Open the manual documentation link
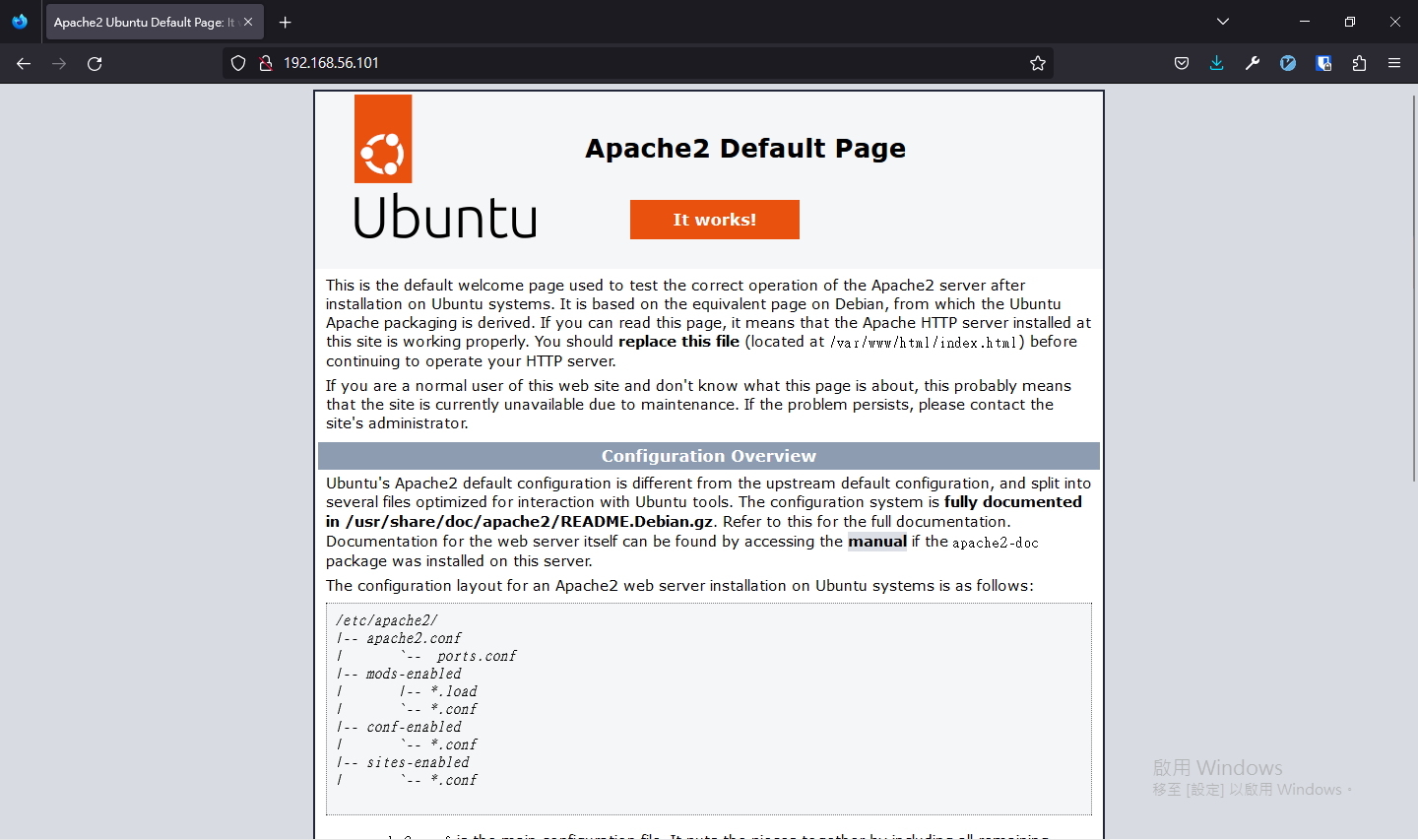Viewport: 1418px width, 840px height. tap(876, 542)
